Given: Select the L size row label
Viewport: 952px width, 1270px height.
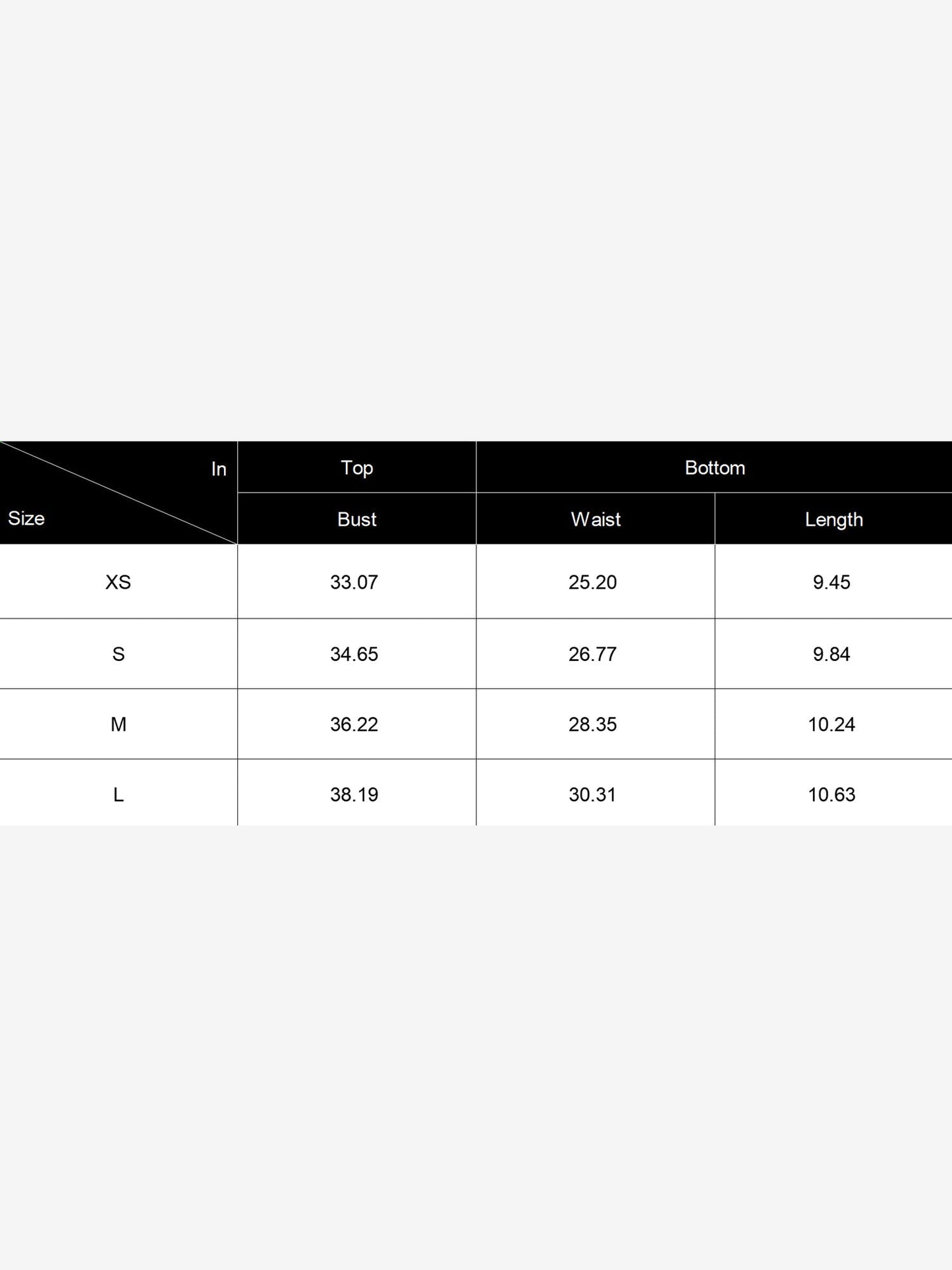Looking at the screenshot, I should coord(119,795).
